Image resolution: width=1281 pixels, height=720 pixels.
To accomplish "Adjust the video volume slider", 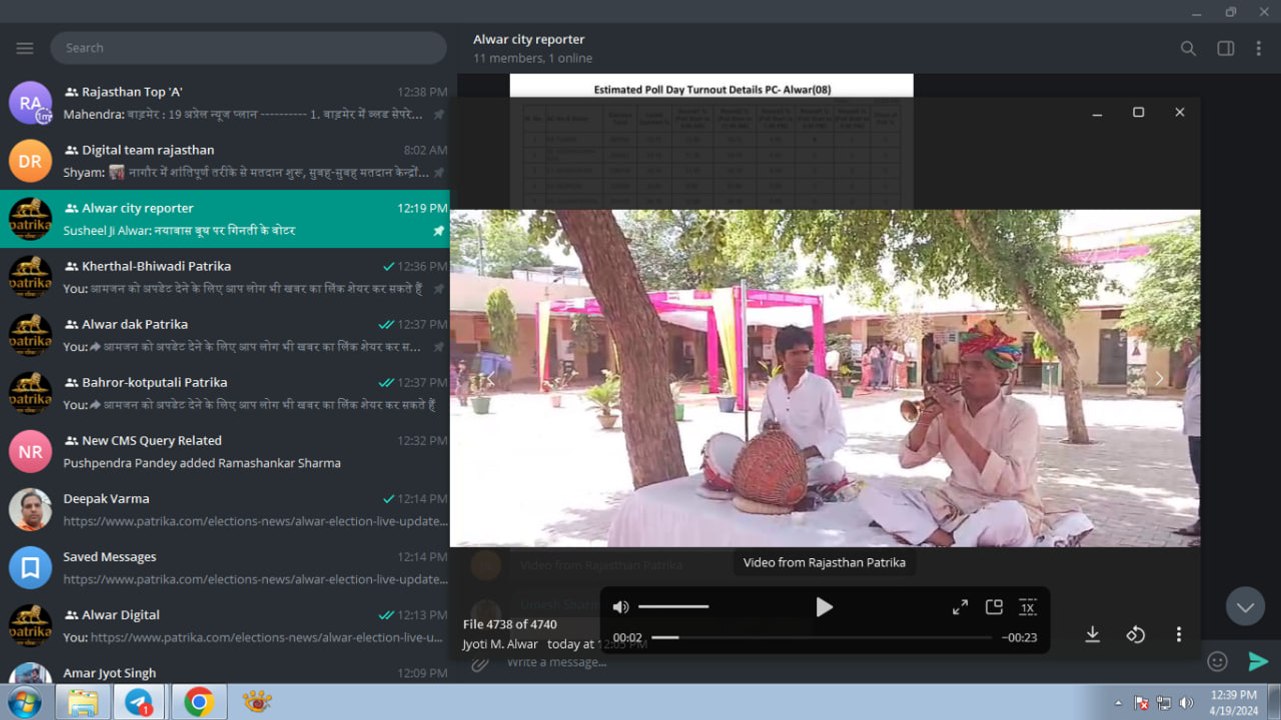I will tap(673, 607).
